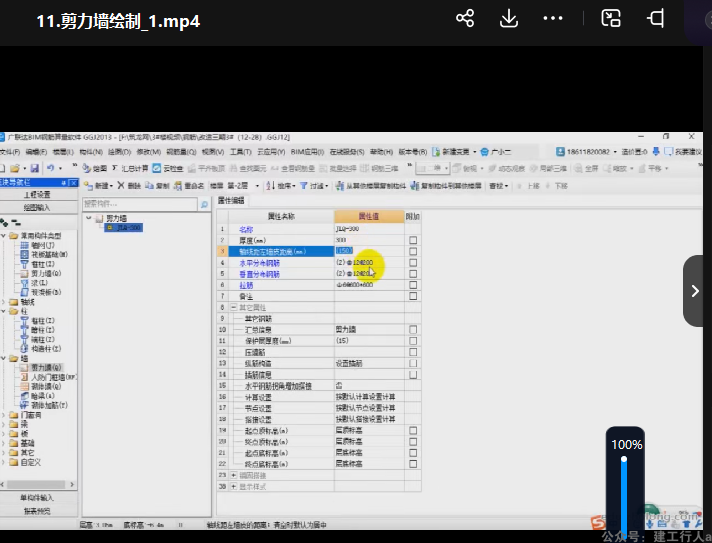This screenshot has width=712, height=543.
Task: Click the 广小二 assistant icon
Action: tap(485, 152)
